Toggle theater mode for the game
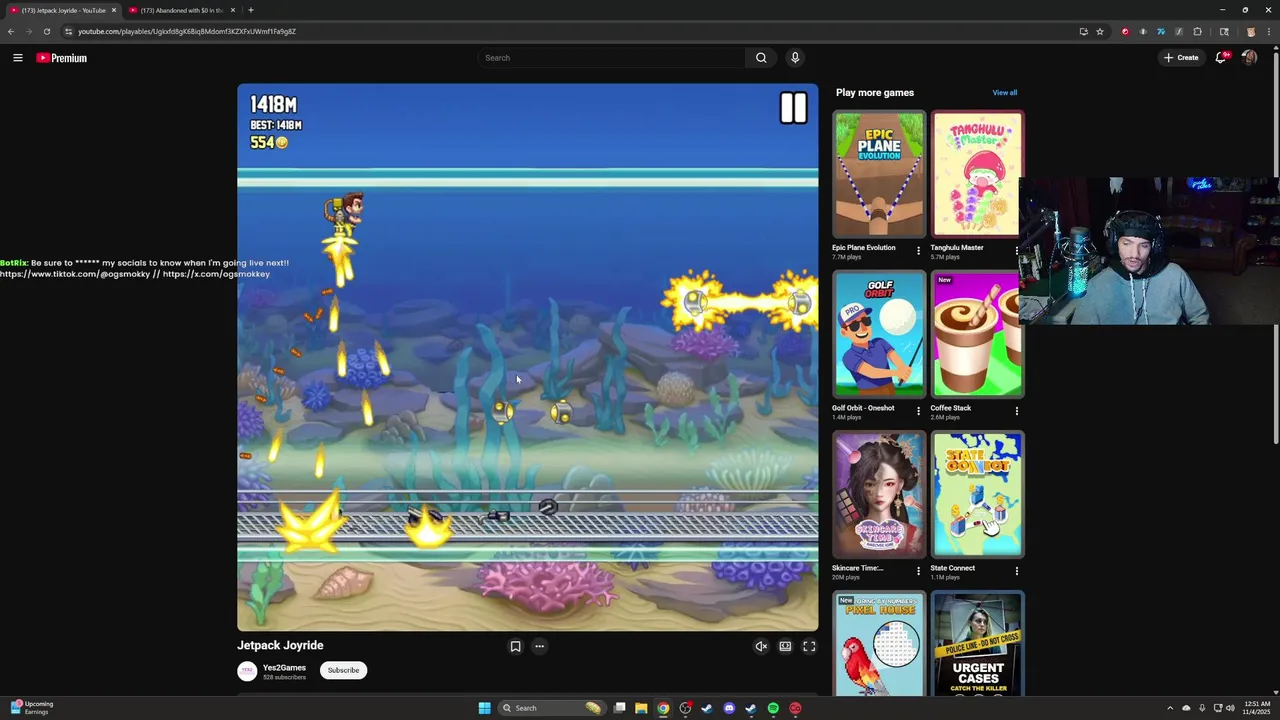 (x=785, y=647)
